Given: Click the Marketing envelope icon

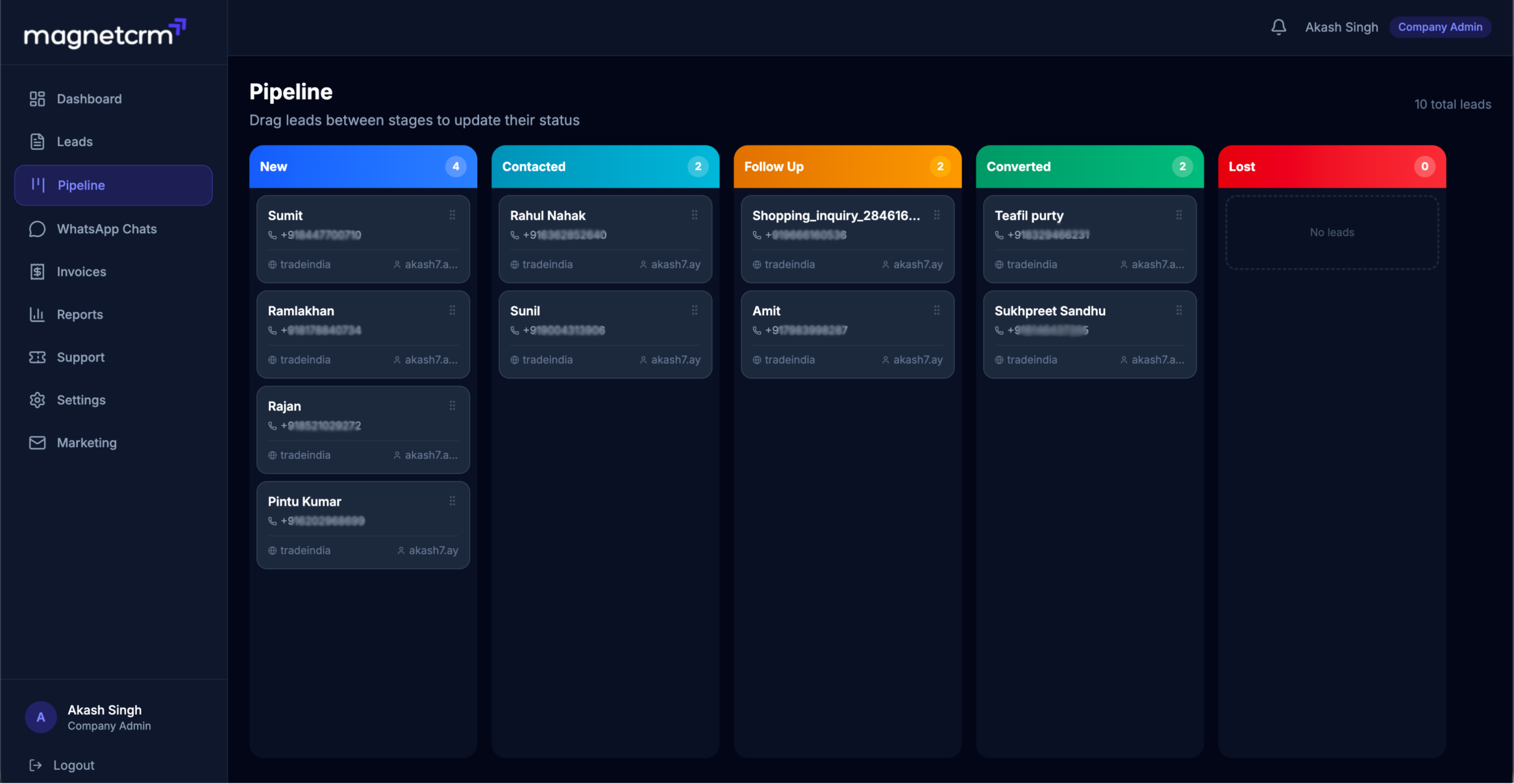Looking at the screenshot, I should (x=37, y=443).
